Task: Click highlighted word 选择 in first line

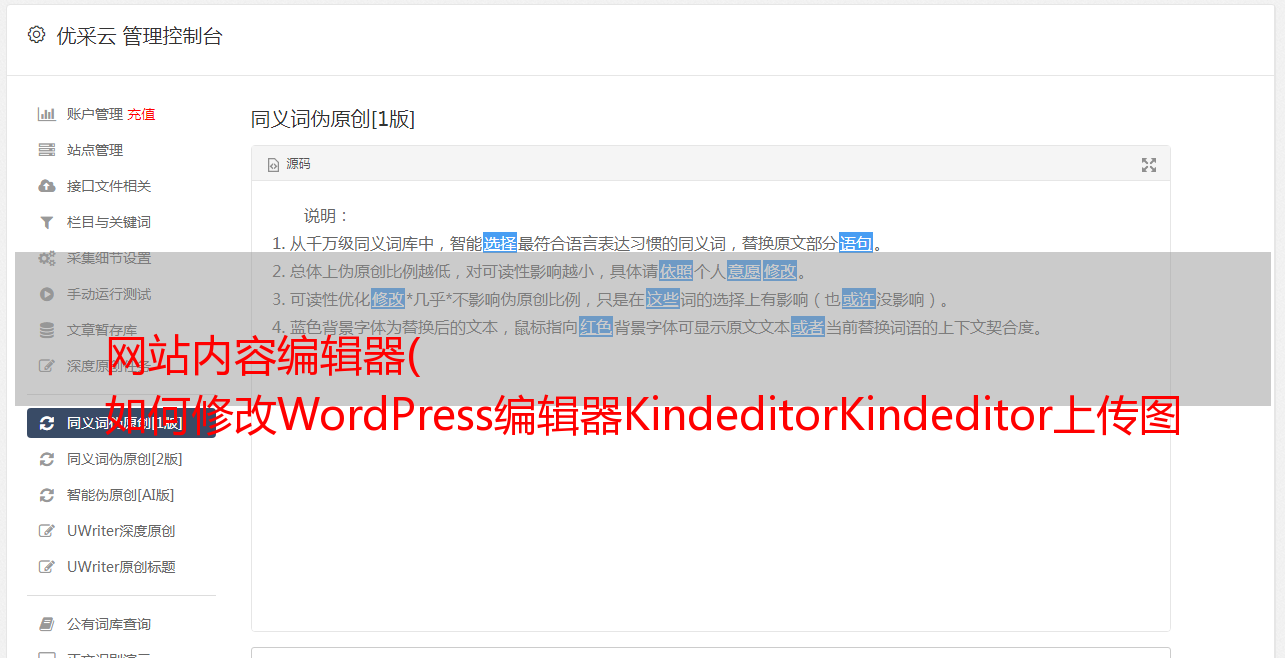Action: click(500, 243)
